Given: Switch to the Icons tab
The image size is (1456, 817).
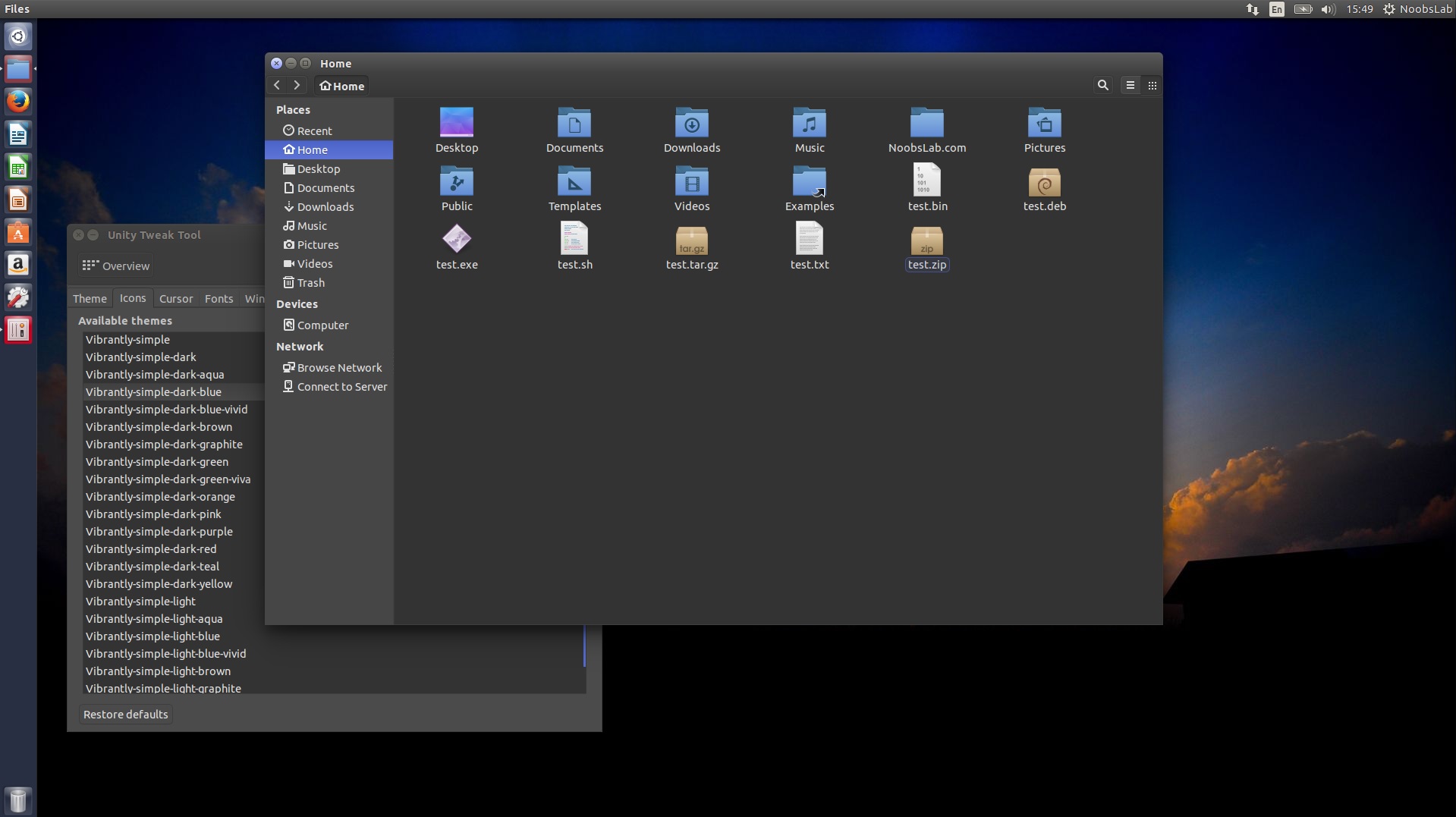Looking at the screenshot, I should (133, 299).
